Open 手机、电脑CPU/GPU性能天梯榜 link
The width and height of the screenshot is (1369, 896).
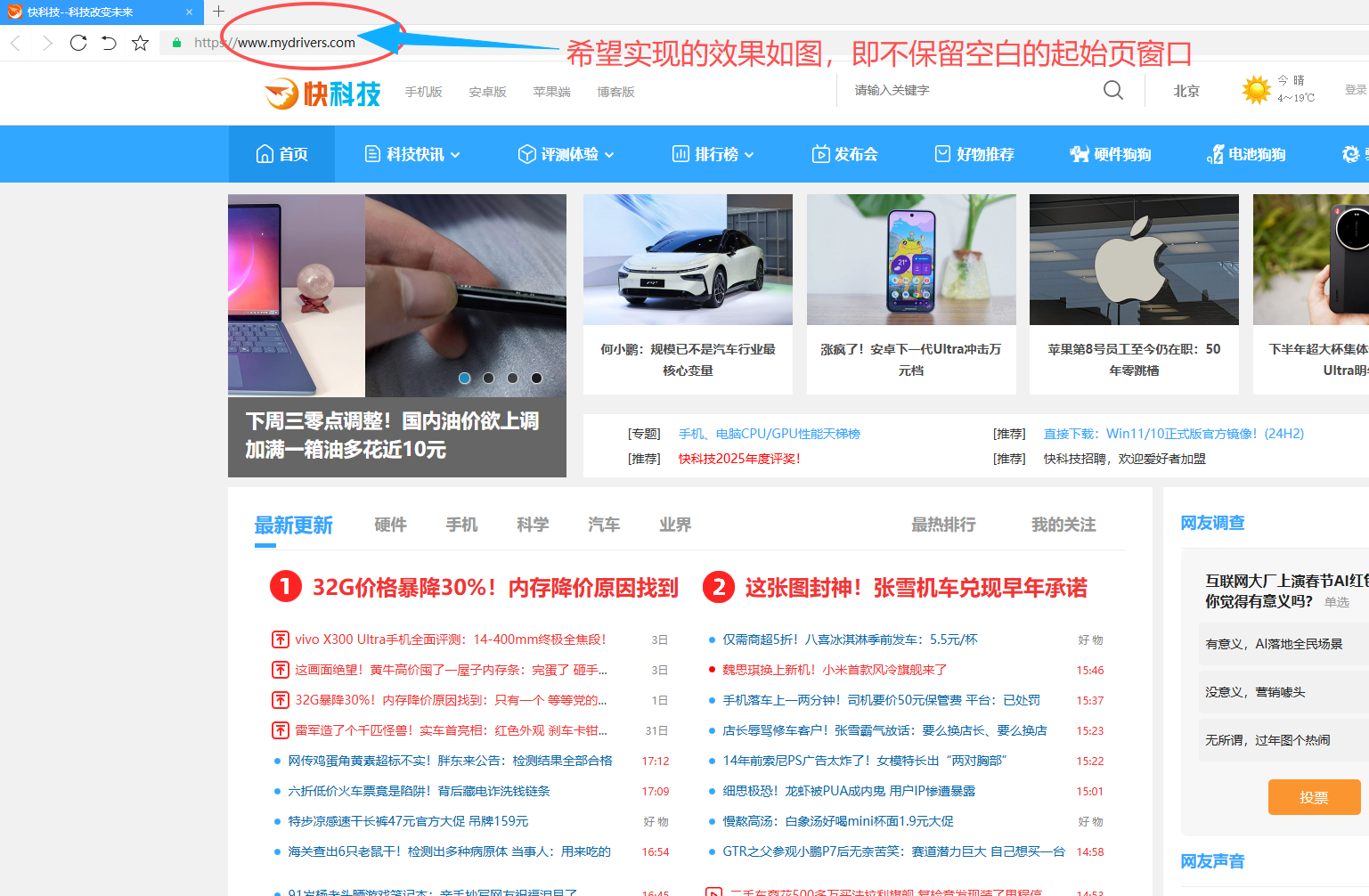pos(770,434)
